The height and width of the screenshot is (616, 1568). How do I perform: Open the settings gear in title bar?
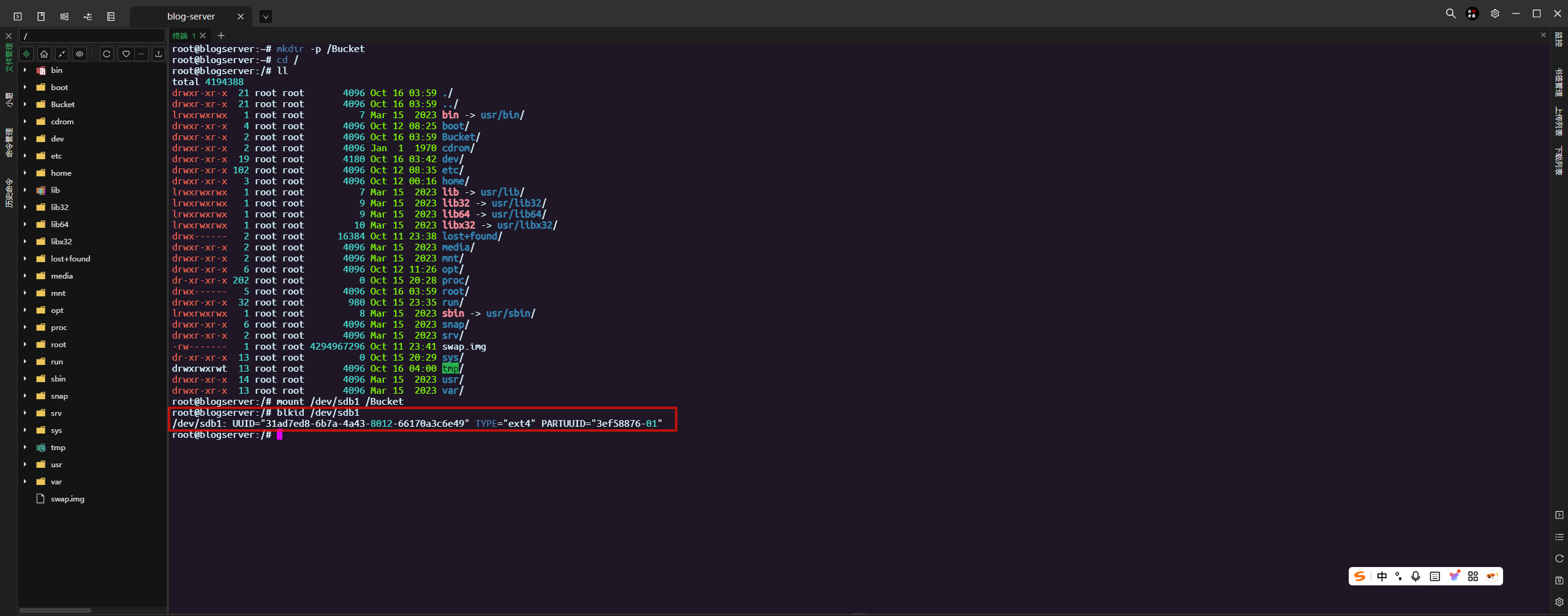coord(1495,13)
